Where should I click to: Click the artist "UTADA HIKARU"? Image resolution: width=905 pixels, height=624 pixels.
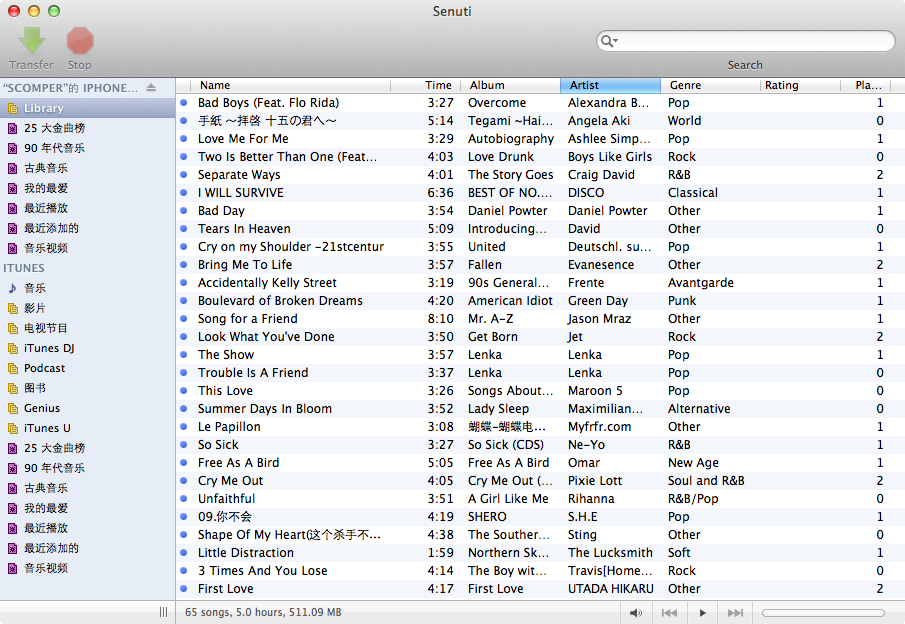tap(611, 589)
